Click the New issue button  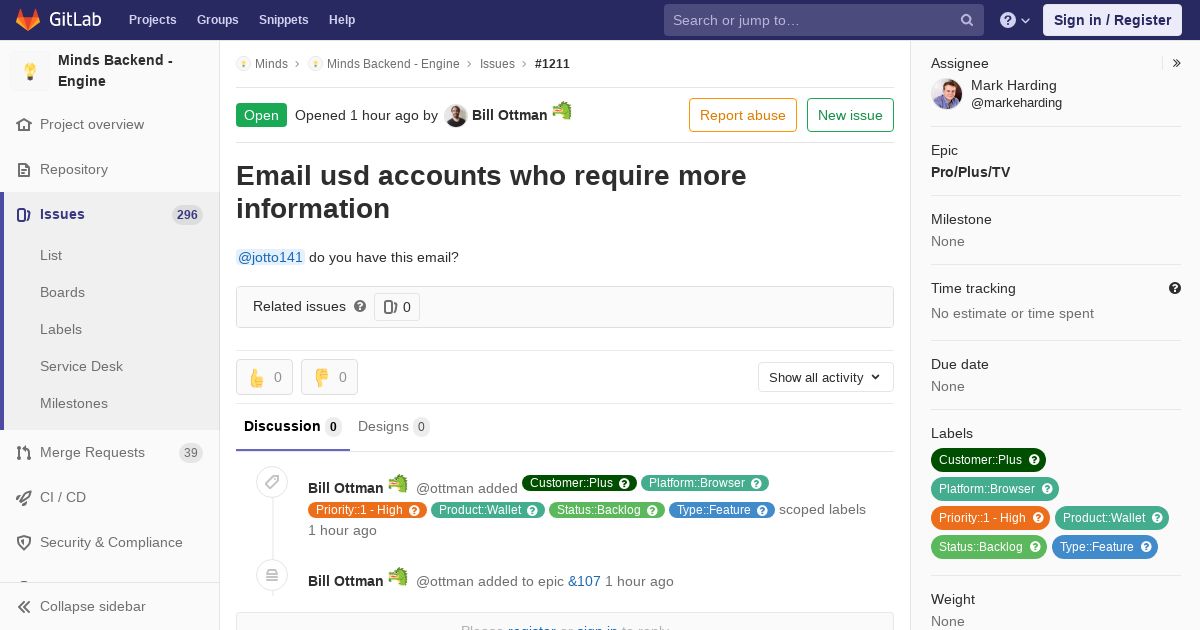point(850,115)
